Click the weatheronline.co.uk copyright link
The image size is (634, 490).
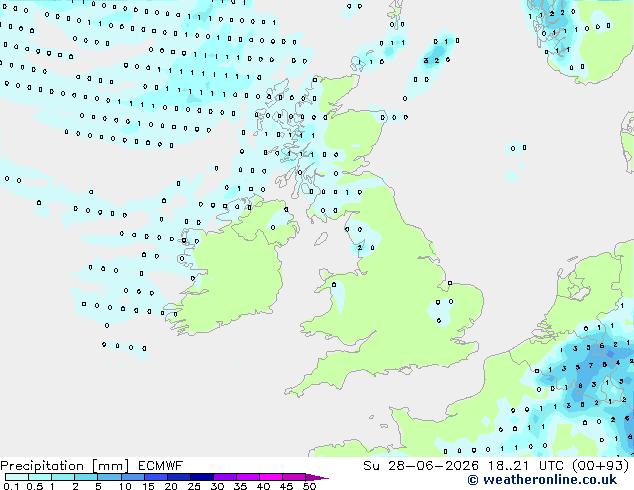coord(542,480)
